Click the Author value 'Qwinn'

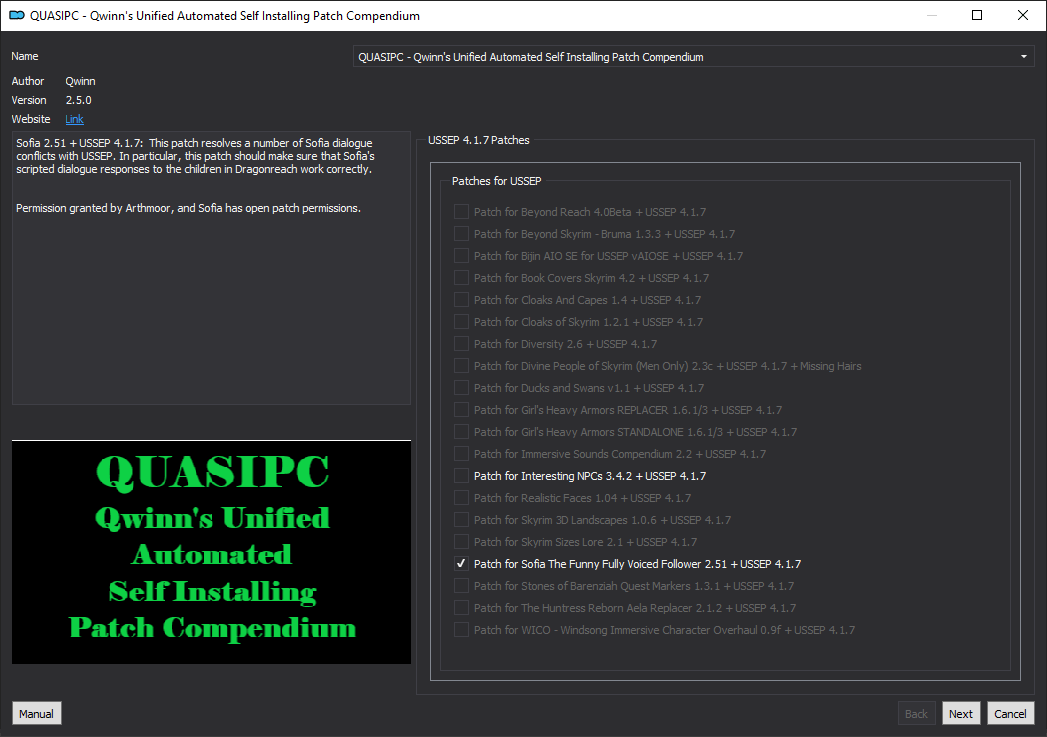pyautogui.click(x=80, y=81)
